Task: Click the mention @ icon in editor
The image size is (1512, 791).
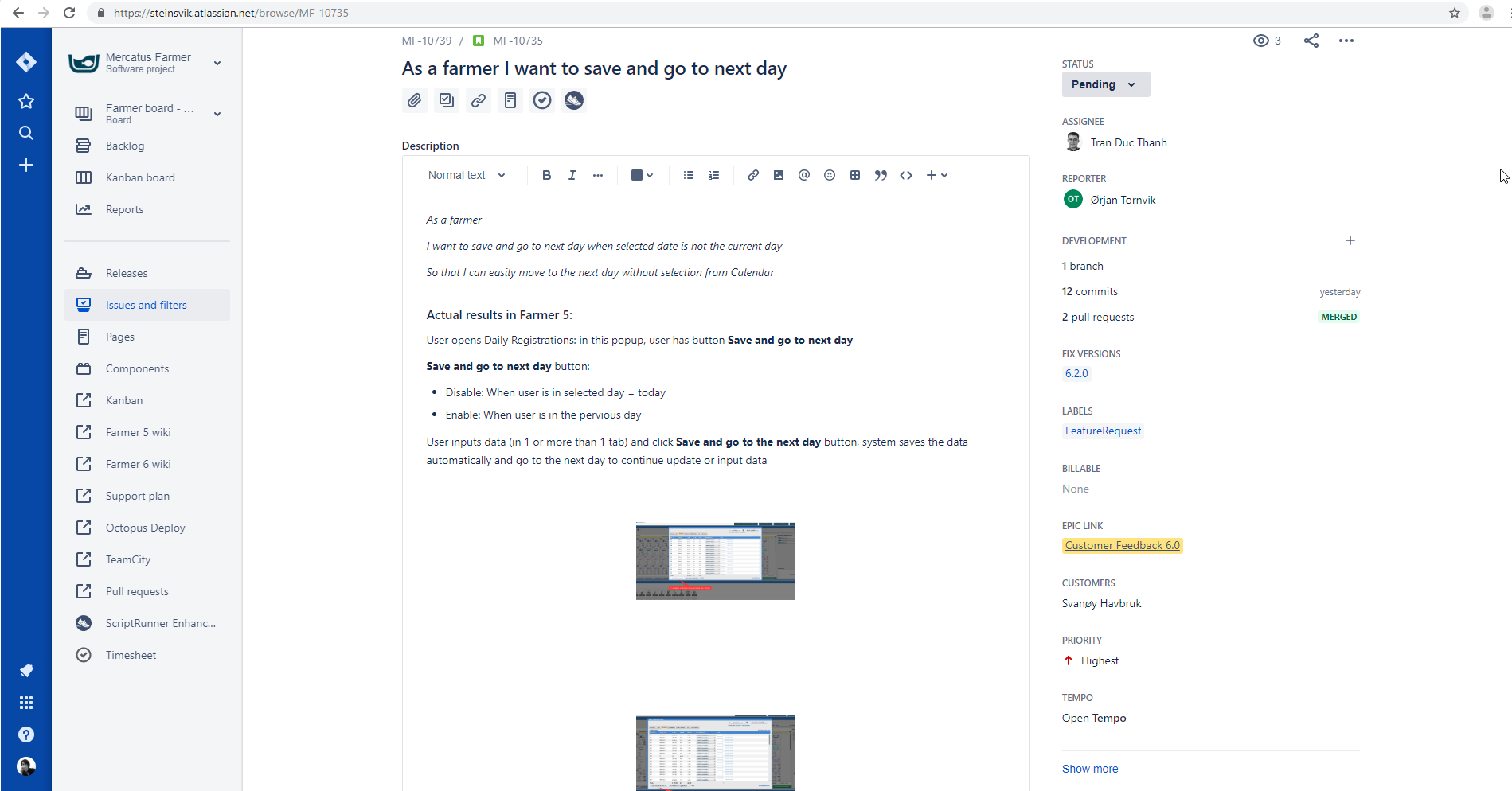Action: (x=804, y=175)
